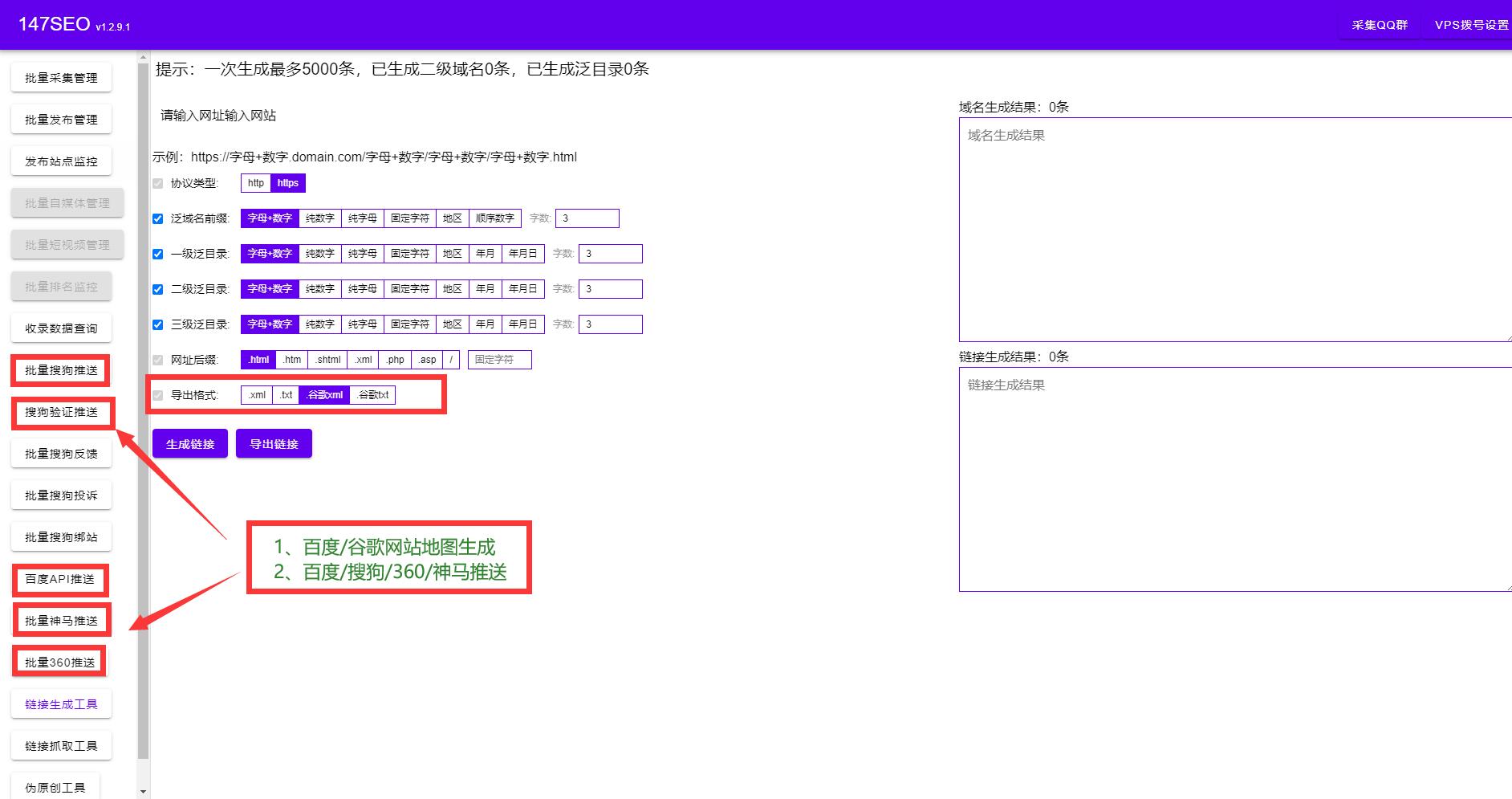The height and width of the screenshot is (799, 1512).
Task: Open 收录数据查询 tool
Action: (x=61, y=328)
